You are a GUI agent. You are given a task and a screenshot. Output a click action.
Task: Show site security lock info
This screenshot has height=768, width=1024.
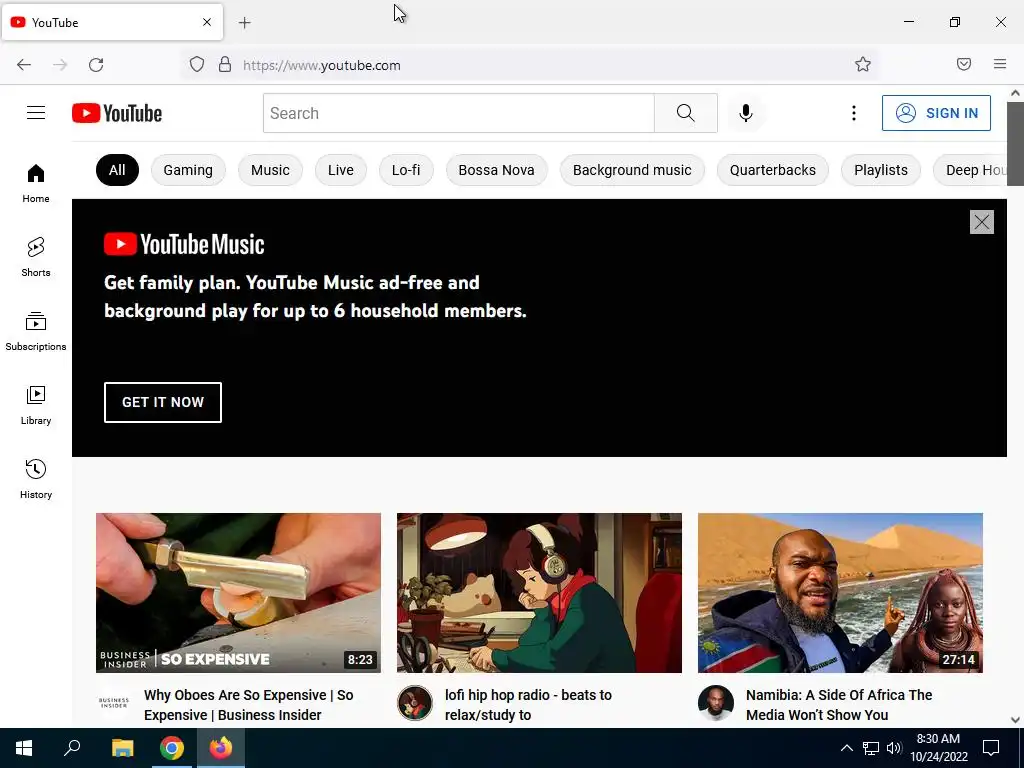225,65
